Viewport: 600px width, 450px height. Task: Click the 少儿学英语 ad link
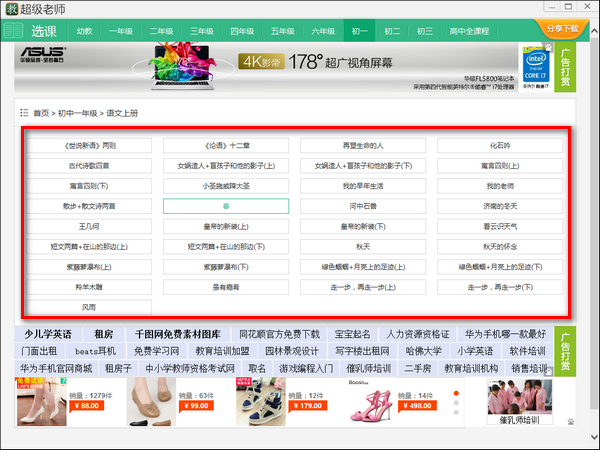tap(47, 334)
